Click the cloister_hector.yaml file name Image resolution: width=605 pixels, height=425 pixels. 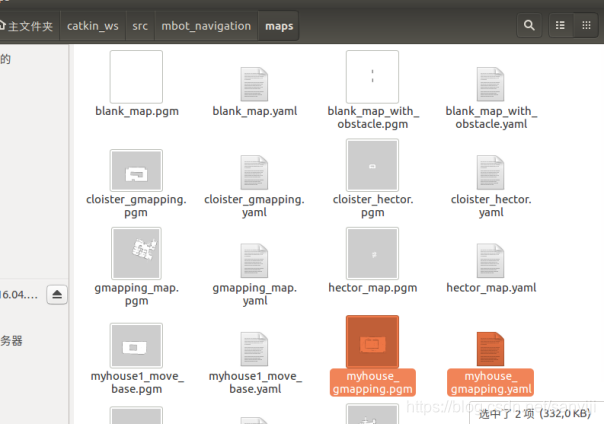[x=491, y=206]
